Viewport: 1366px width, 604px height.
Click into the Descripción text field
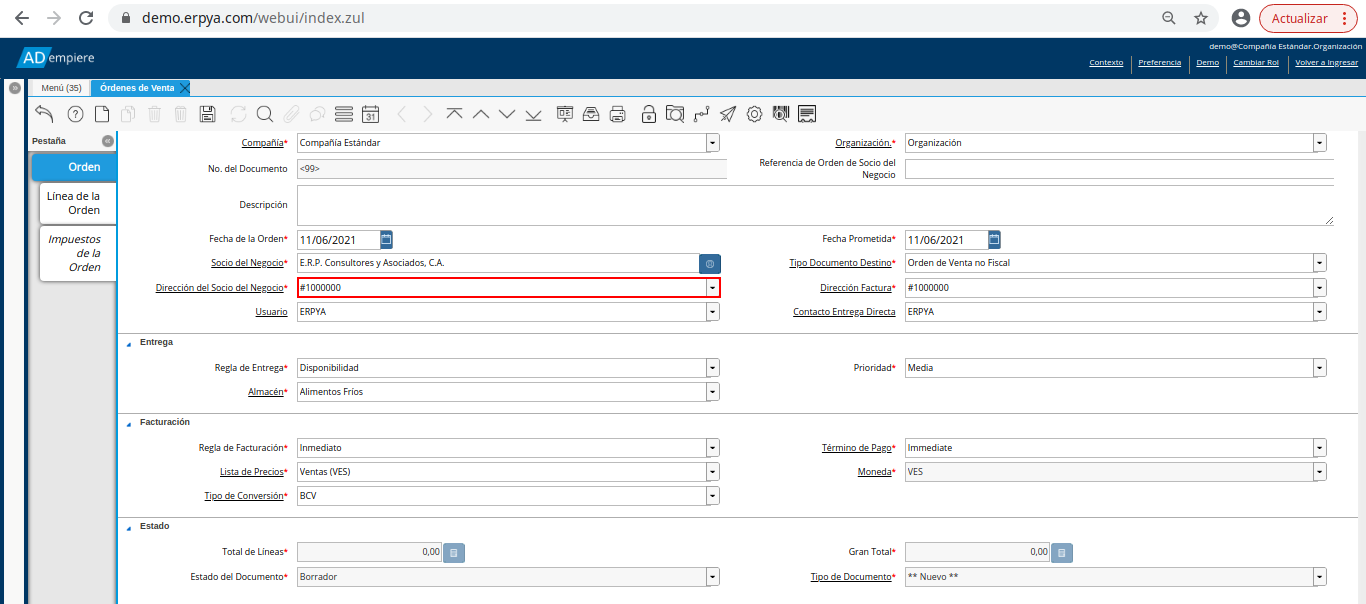(x=814, y=205)
